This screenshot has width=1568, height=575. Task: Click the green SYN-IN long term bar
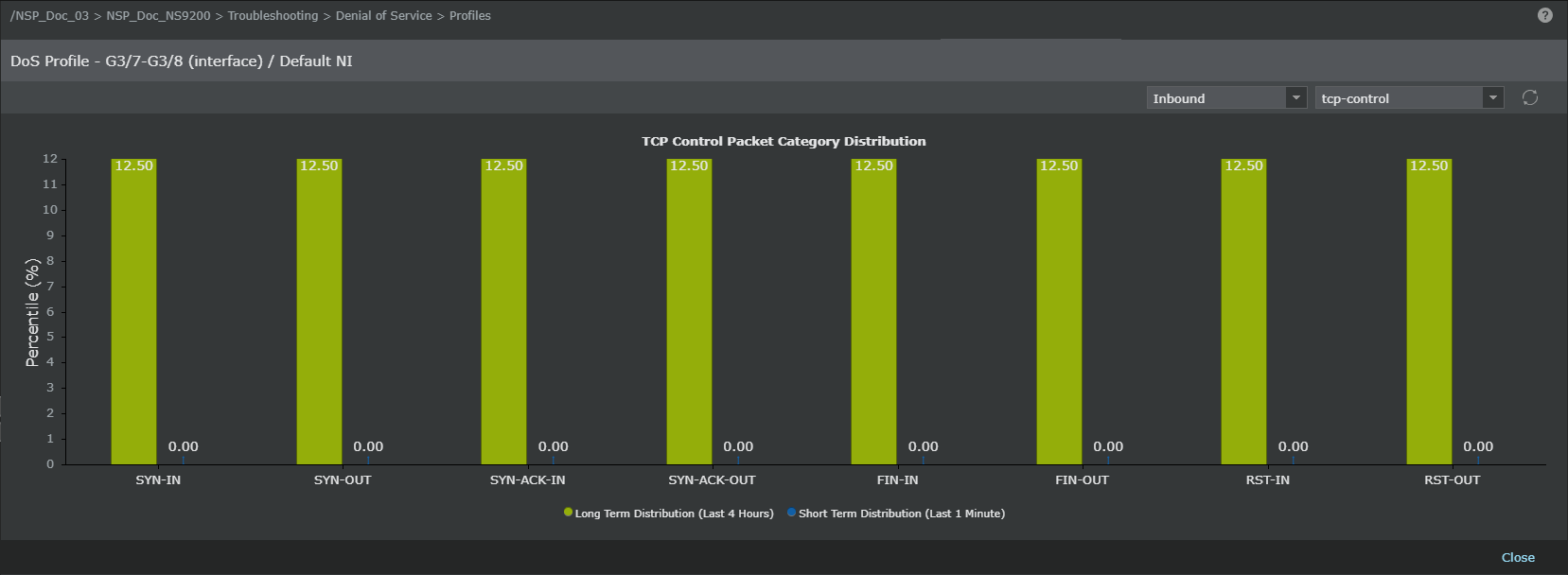(133, 311)
